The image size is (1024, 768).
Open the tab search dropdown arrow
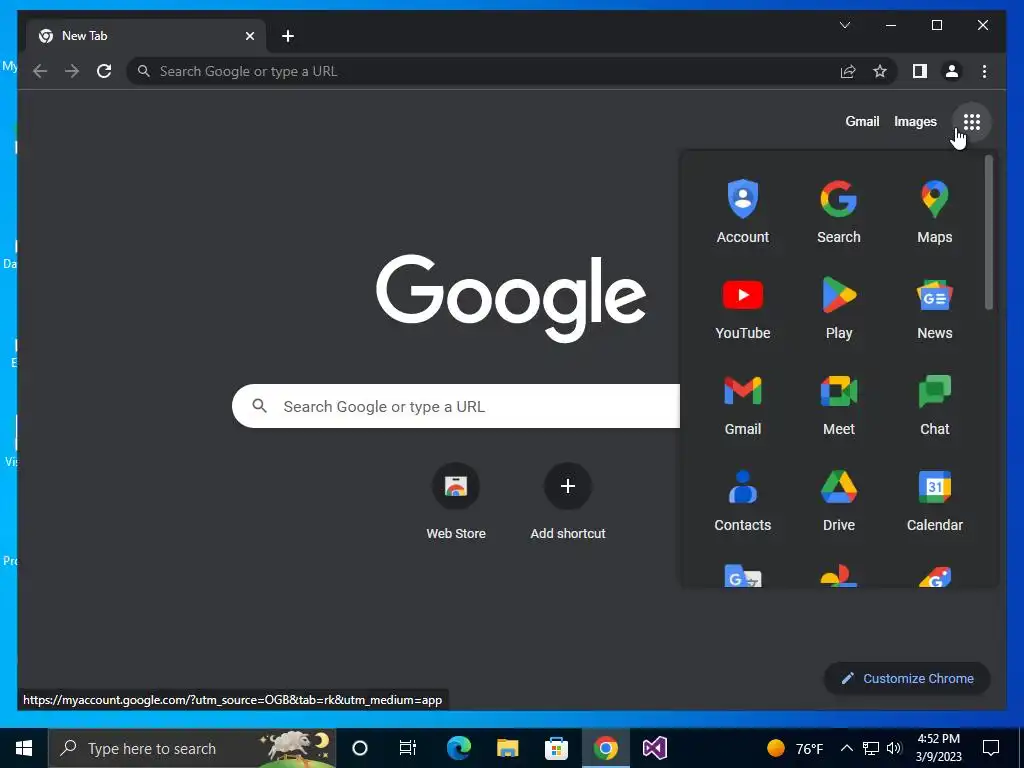point(844,25)
